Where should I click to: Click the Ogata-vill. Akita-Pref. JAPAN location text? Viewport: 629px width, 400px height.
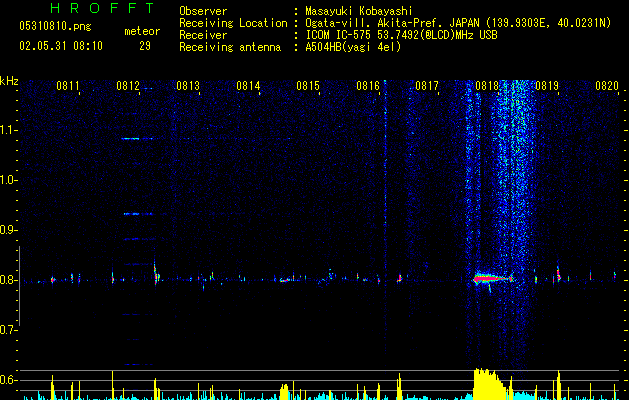458,23
